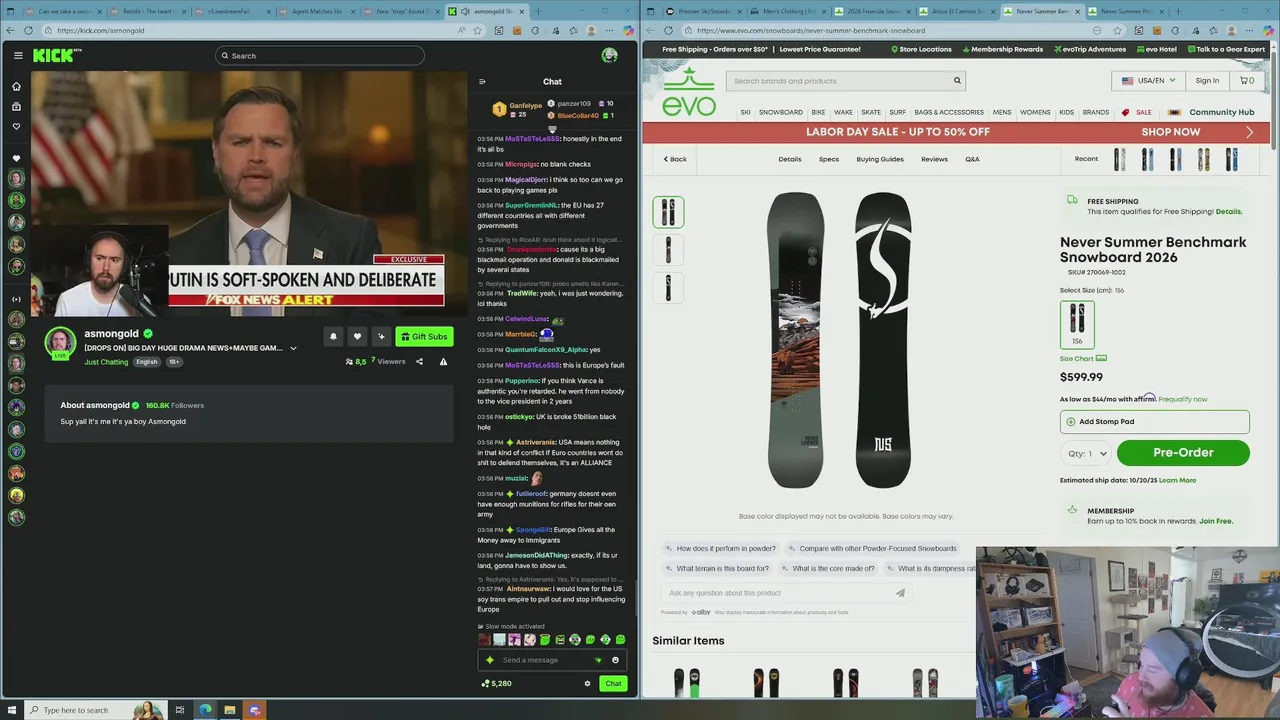Open the Kick sidebar hamburger menu
The height and width of the screenshot is (720, 1280).
[18, 55]
